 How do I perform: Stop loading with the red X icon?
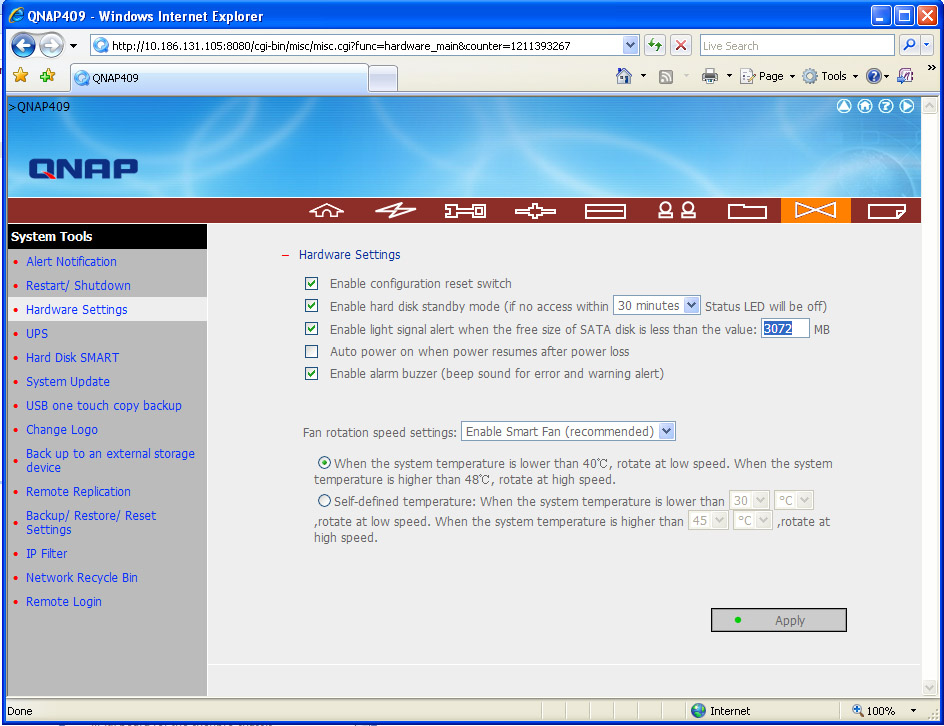(681, 45)
